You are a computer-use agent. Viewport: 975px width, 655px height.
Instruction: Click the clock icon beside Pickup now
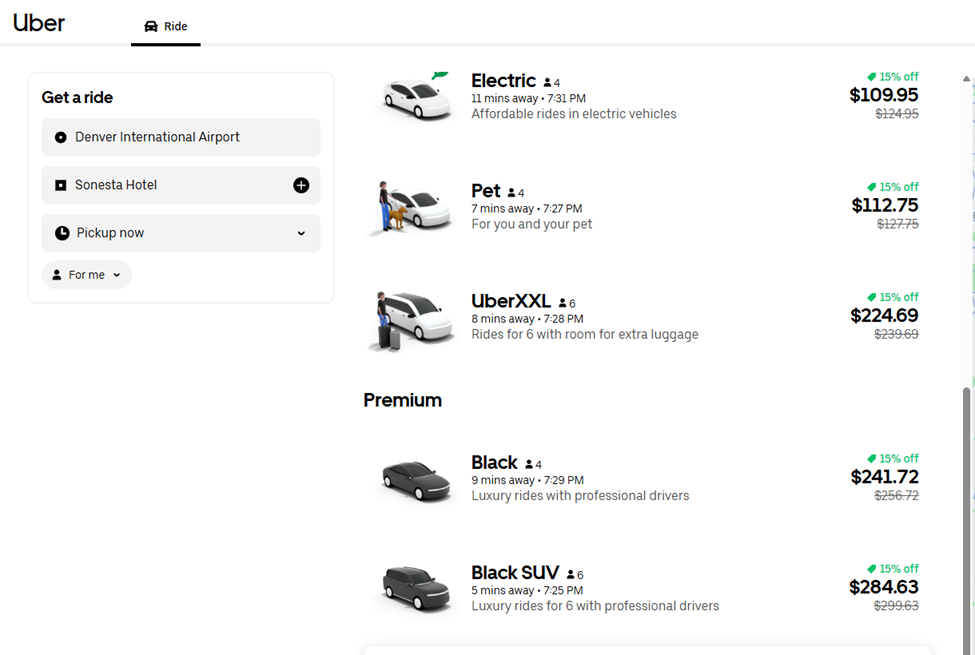pos(62,233)
